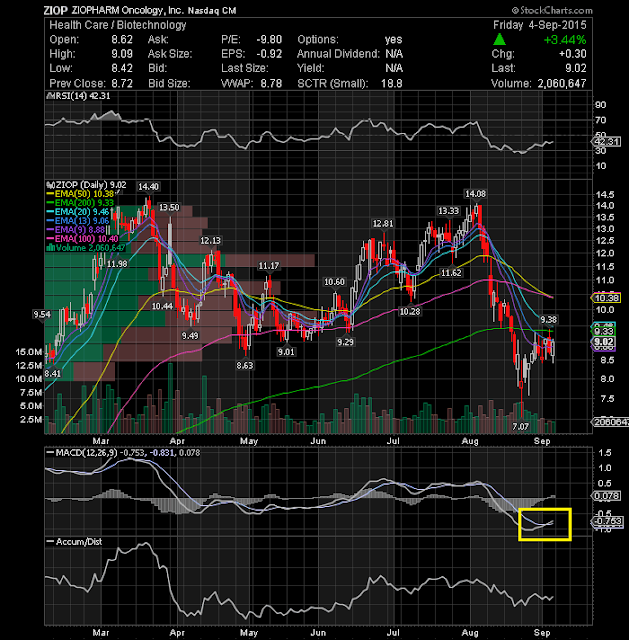This screenshot has width=629, height=640.
Task: Click the 10.28 price label
Action: (x=409, y=311)
